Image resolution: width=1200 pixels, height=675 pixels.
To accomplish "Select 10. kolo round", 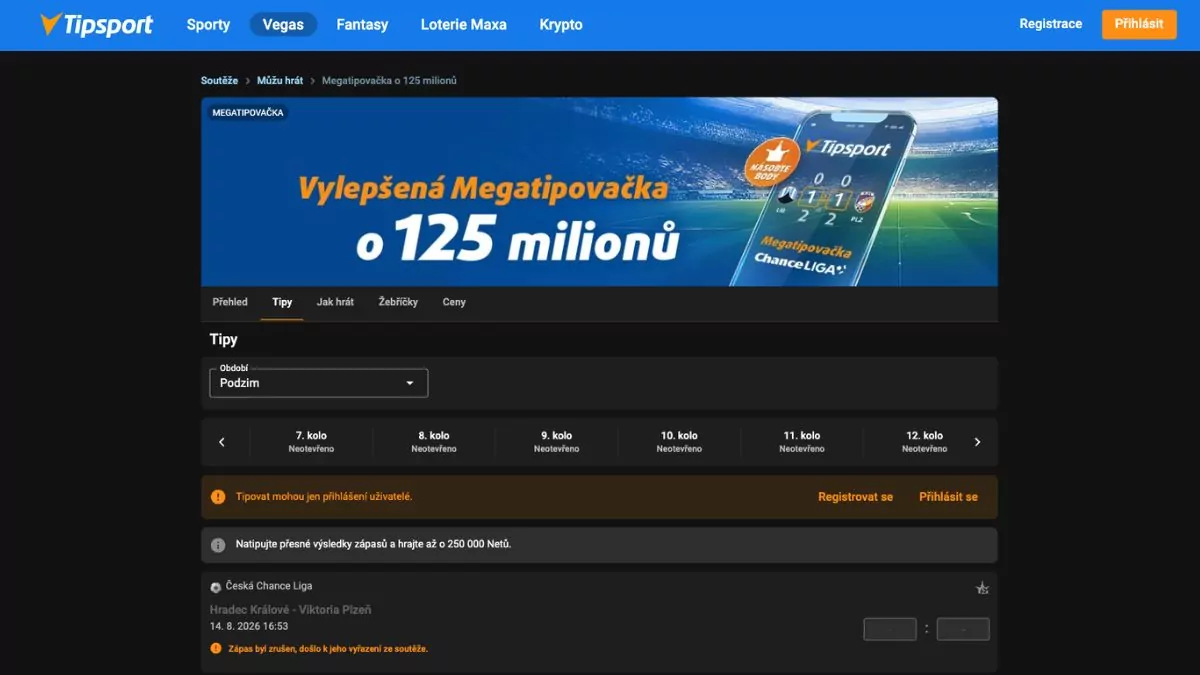I will (x=679, y=442).
